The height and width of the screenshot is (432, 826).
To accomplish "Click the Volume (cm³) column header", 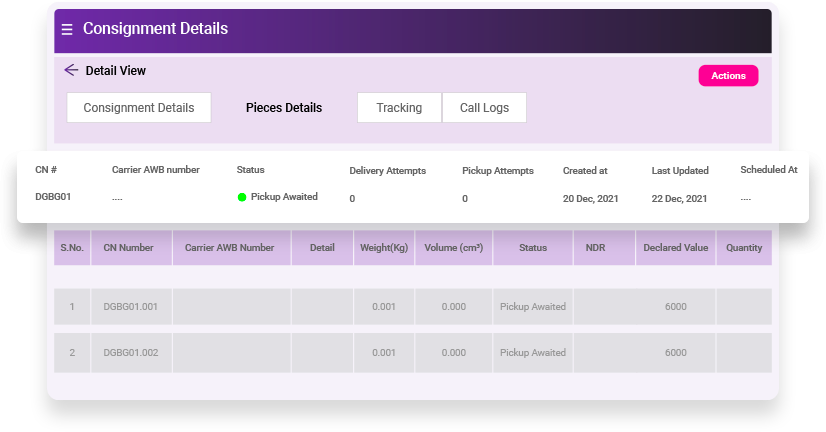I will [x=454, y=248].
